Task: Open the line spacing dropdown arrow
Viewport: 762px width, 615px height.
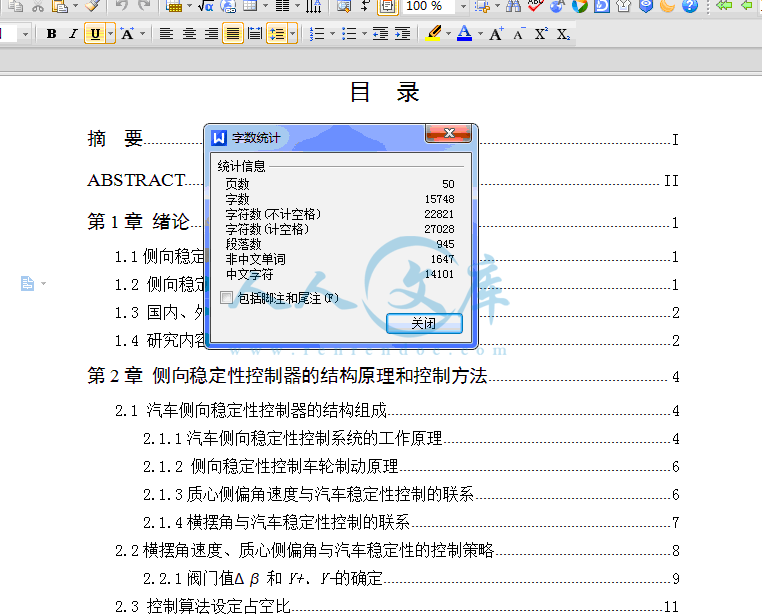Action: [x=293, y=34]
